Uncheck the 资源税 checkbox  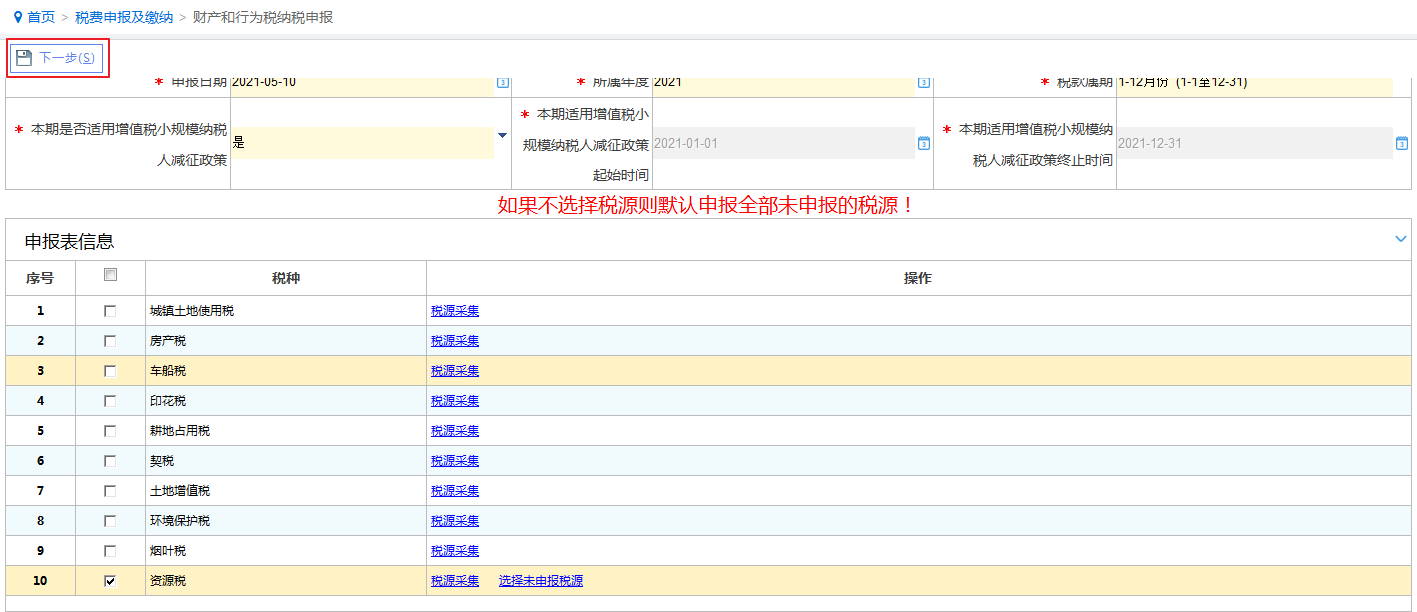tap(110, 581)
